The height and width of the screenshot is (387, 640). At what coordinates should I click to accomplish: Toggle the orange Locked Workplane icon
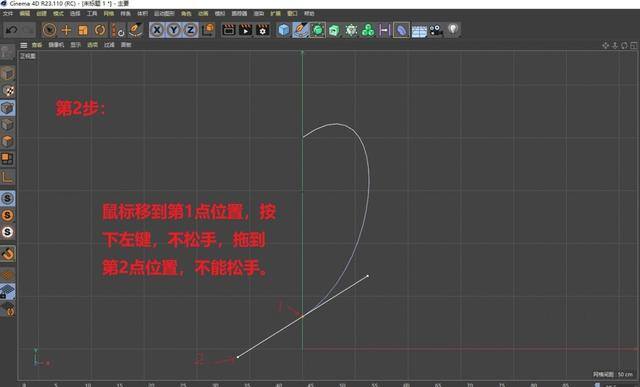7,275
